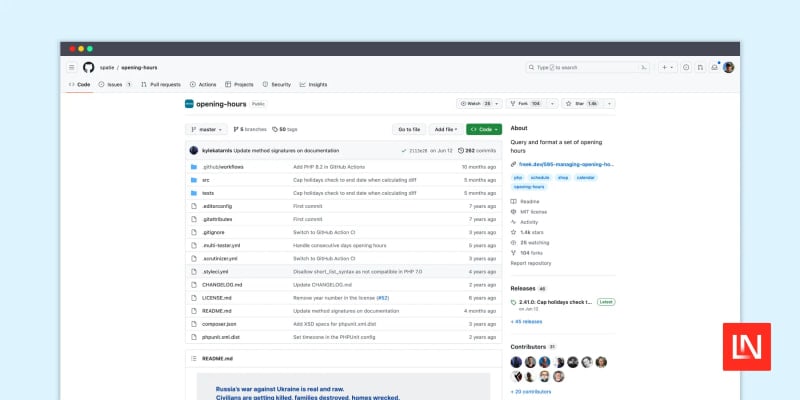Expand the Add file dropdown
The height and width of the screenshot is (400, 800).
click(443, 129)
